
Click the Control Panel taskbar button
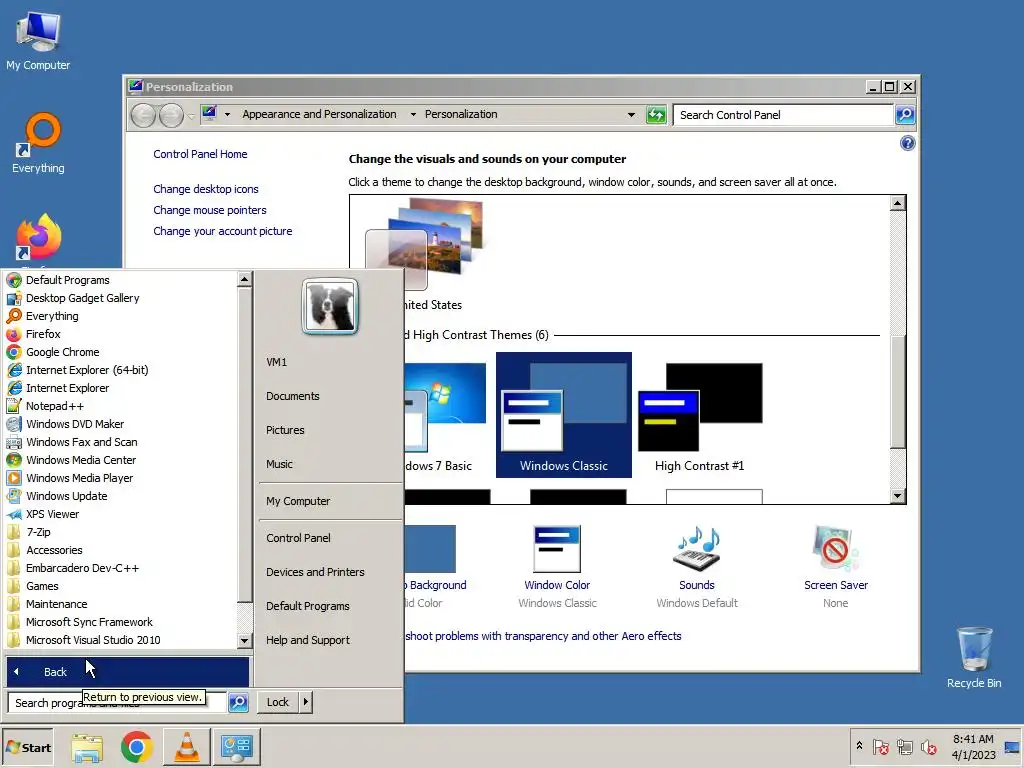point(236,747)
